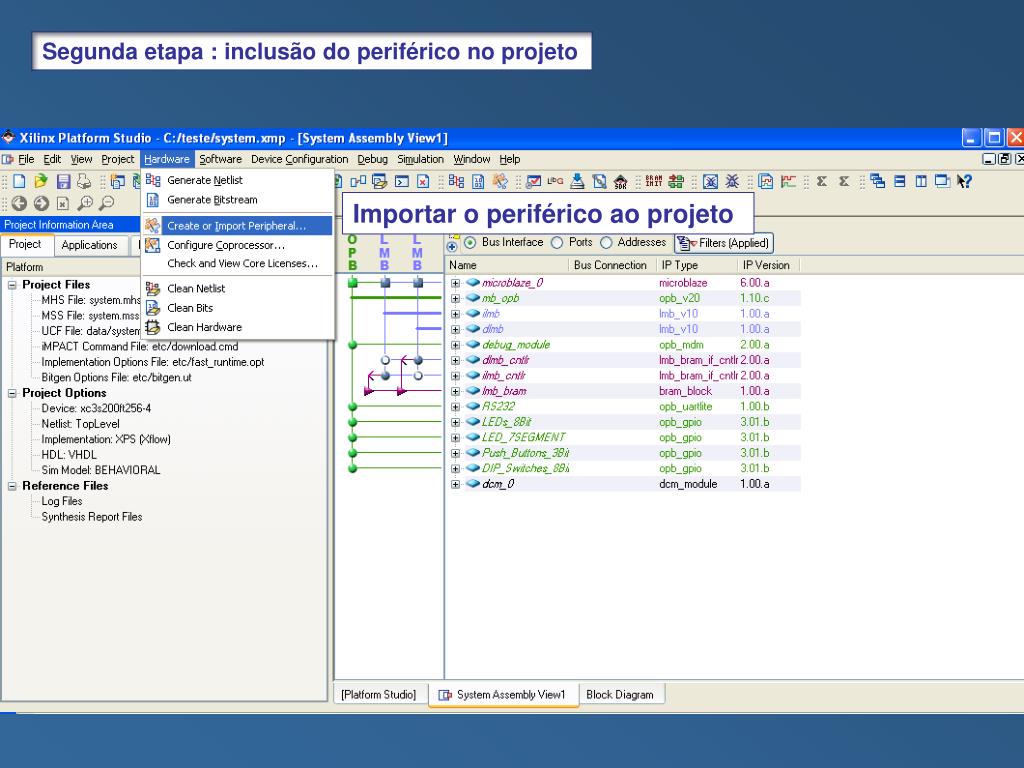Expand the LED_7SEGMENT row
This screenshot has height=768, width=1024.
tap(455, 438)
